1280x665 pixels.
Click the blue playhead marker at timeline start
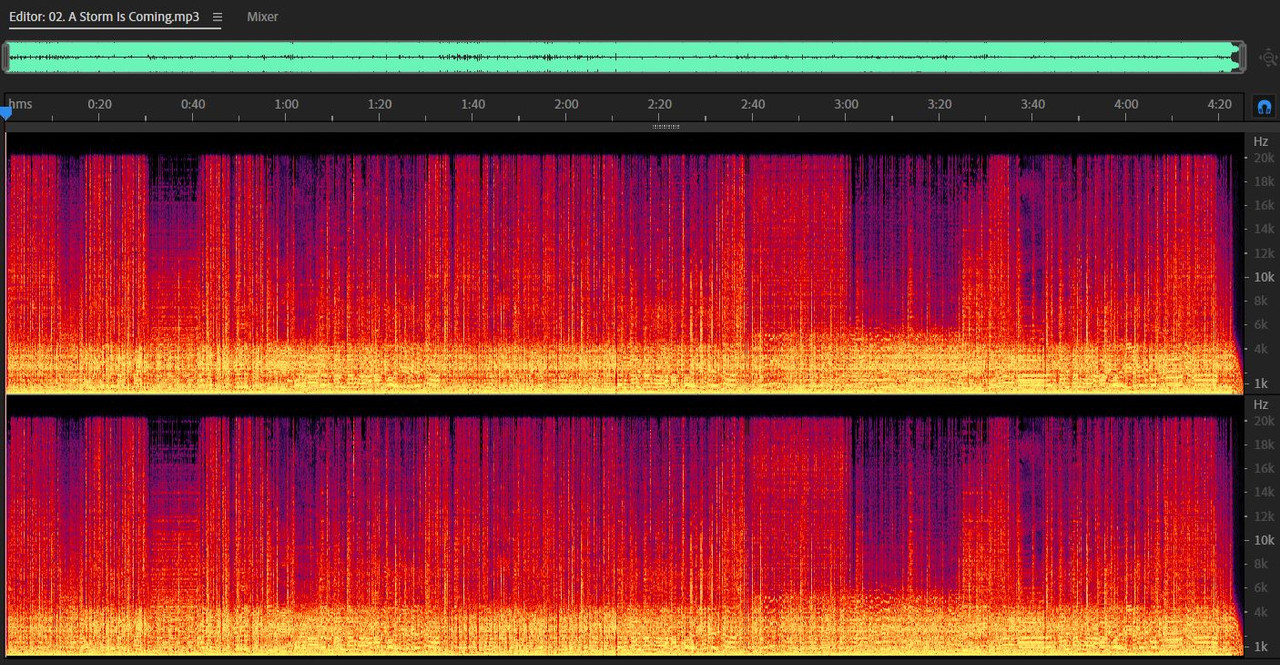click(x=6, y=113)
